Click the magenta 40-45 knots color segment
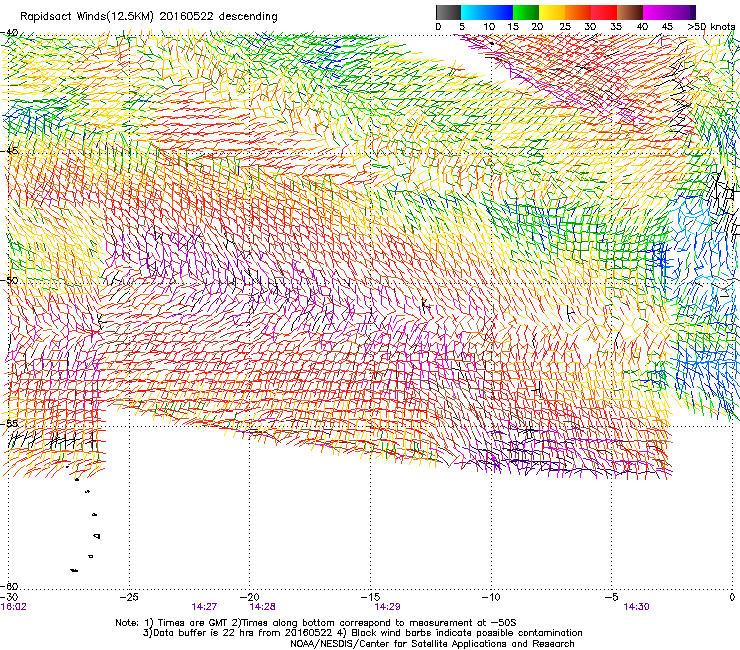 click(656, 12)
